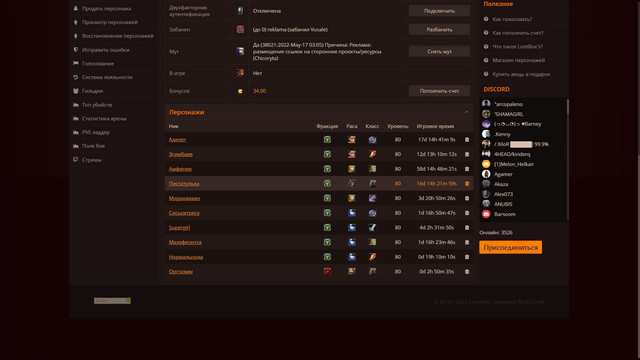The width and height of the screenshot is (640, 360).
Task: Open Купить вещь в подарок link
Action: click(521, 74)
